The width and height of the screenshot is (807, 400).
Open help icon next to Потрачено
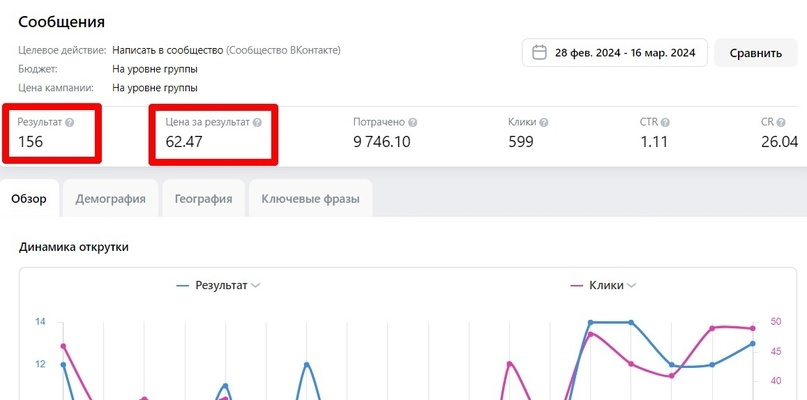click(413, 123)
